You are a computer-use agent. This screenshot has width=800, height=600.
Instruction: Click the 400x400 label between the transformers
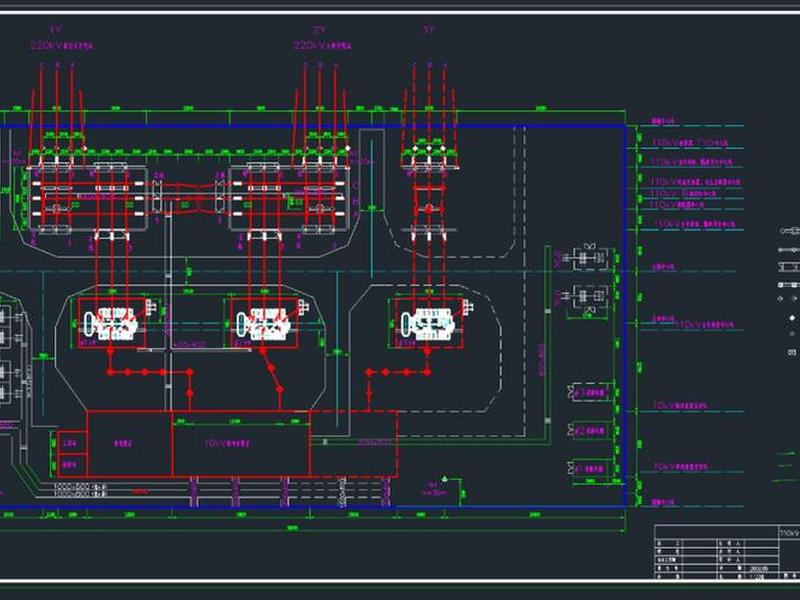click(189, 344)
